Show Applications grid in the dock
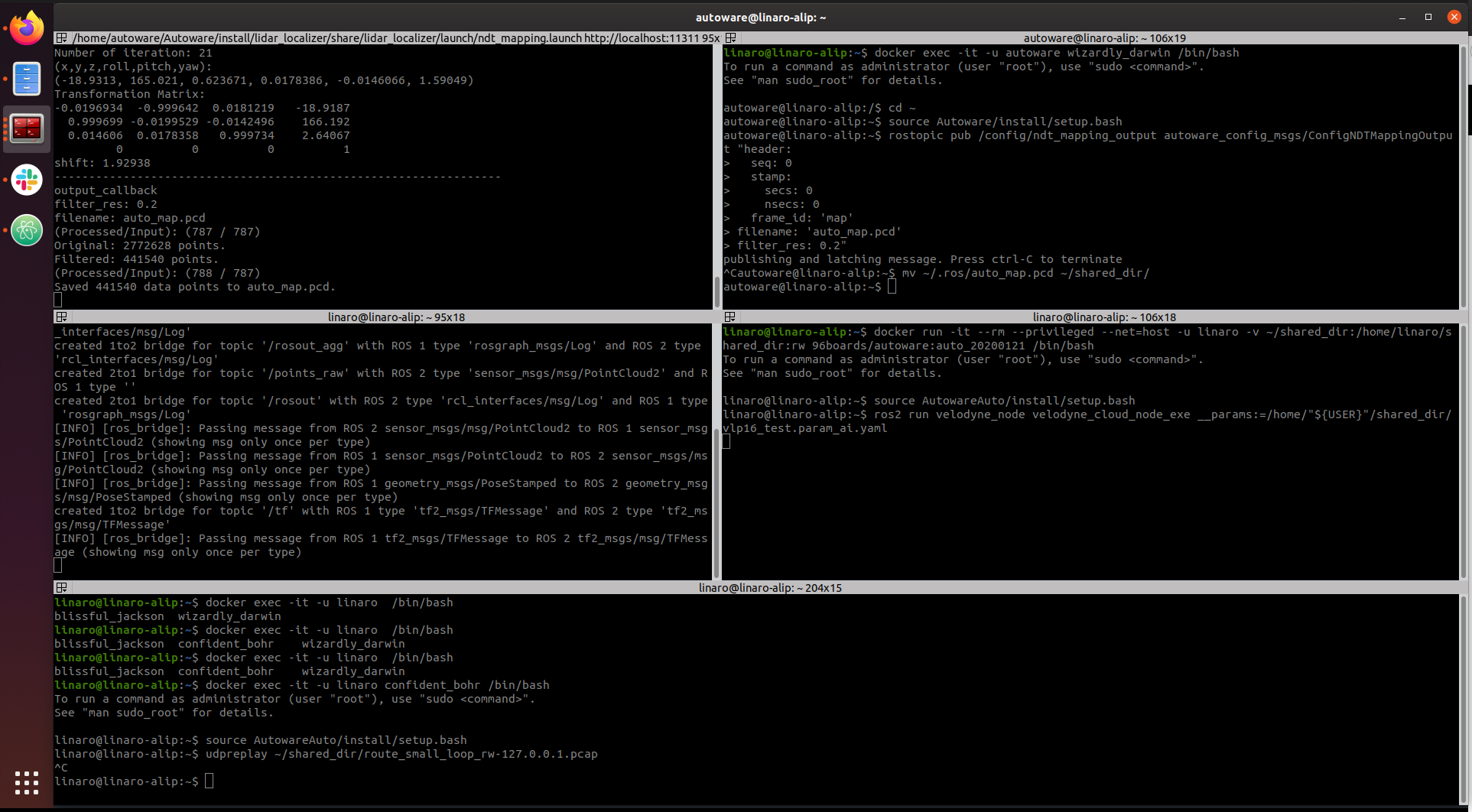 click(27, 782)
